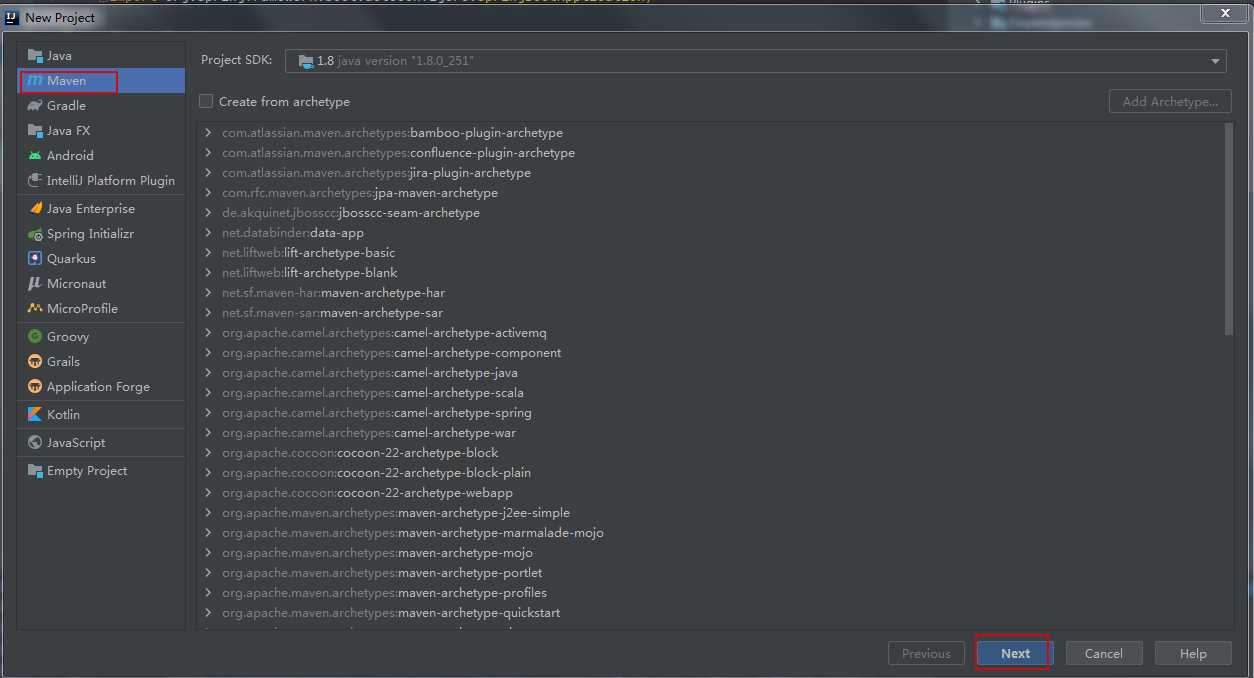Click the Grails icon
The height and width of the screenshot is (678, 1254).
(35, 362)
